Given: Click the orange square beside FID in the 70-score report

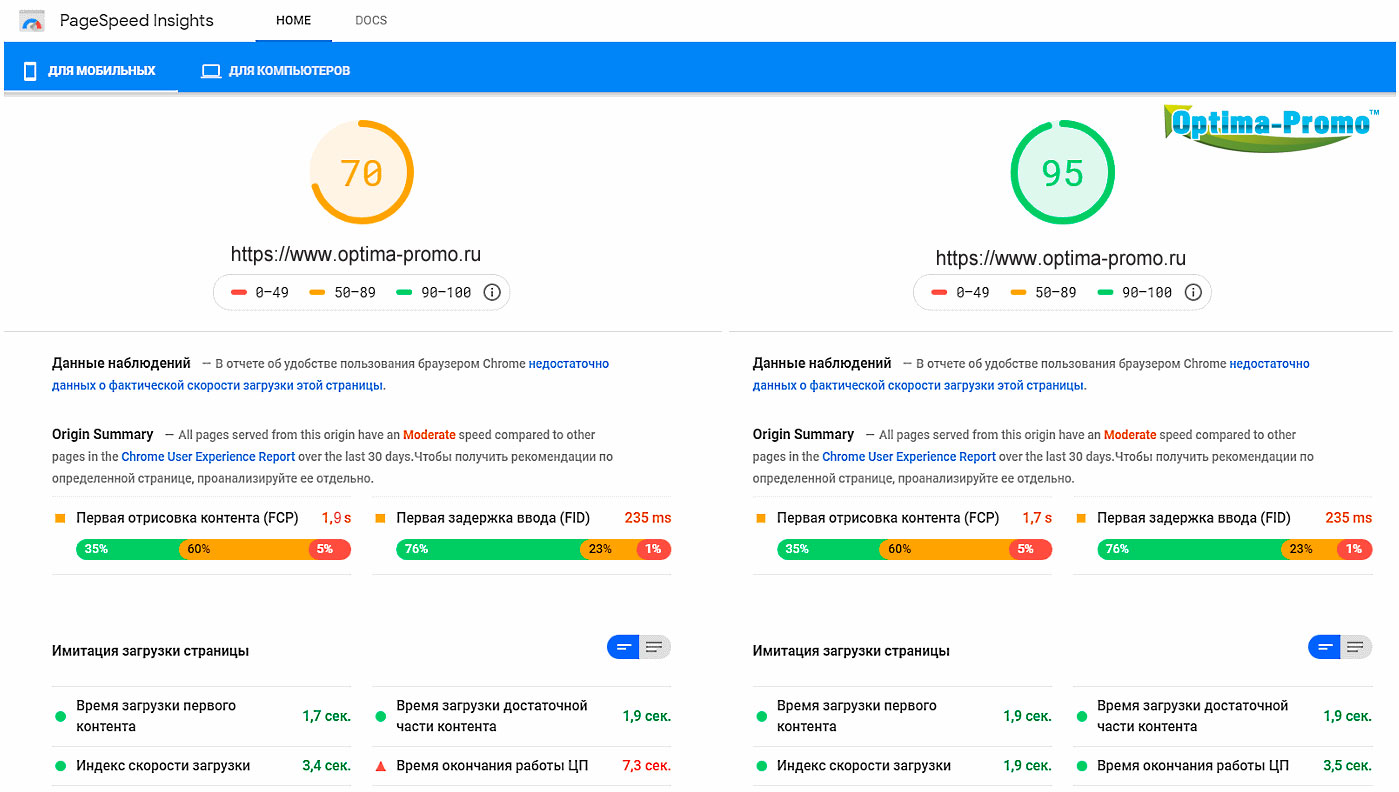Looking at the screenshot, I should tap(380, 518).
